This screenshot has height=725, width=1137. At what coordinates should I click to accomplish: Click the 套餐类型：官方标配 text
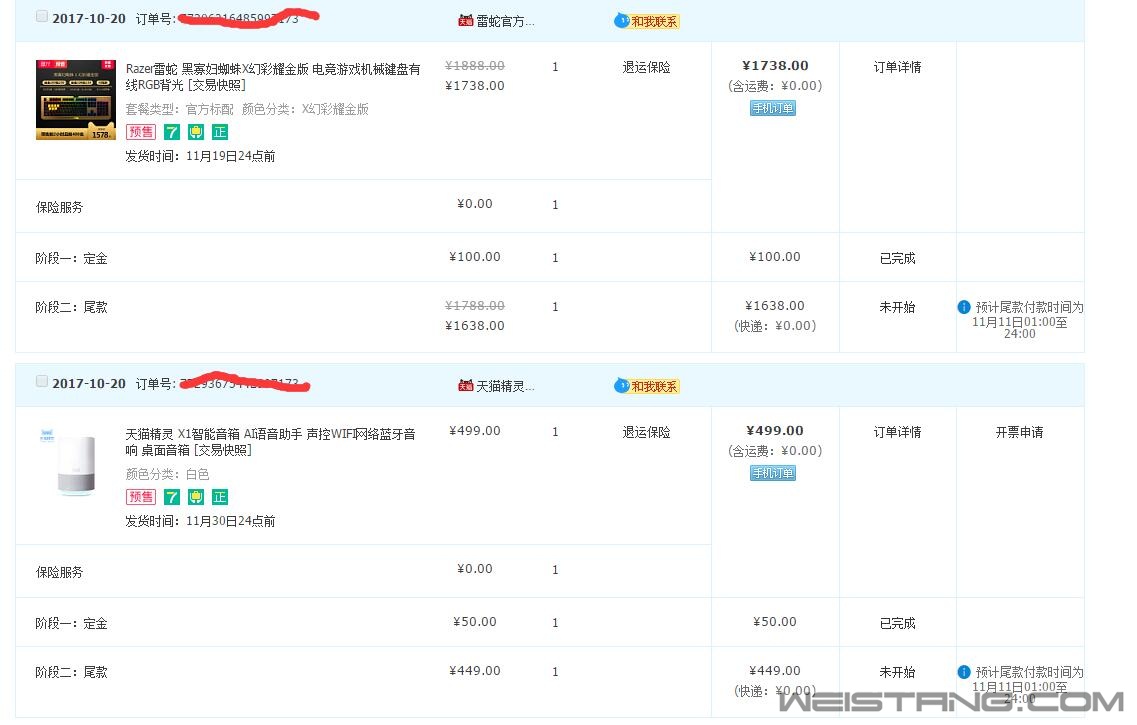click(x=180, y=109)
